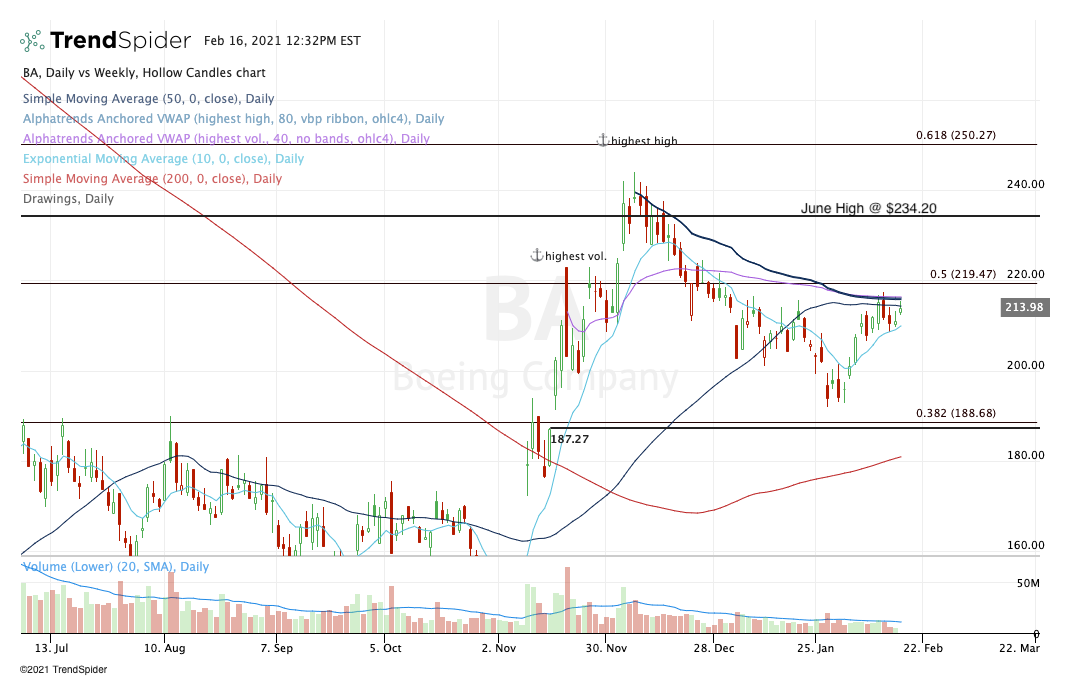This screenshot has height=679, width=1070.
Task: Click the 0.382 (188.68) Fibonacci label
Action: (x=955, y=413)
